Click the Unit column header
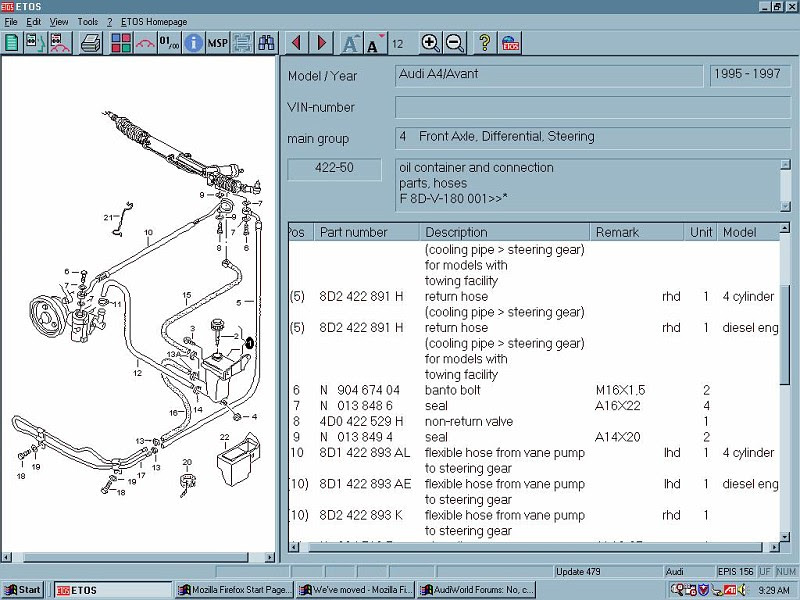 [701, 232]
